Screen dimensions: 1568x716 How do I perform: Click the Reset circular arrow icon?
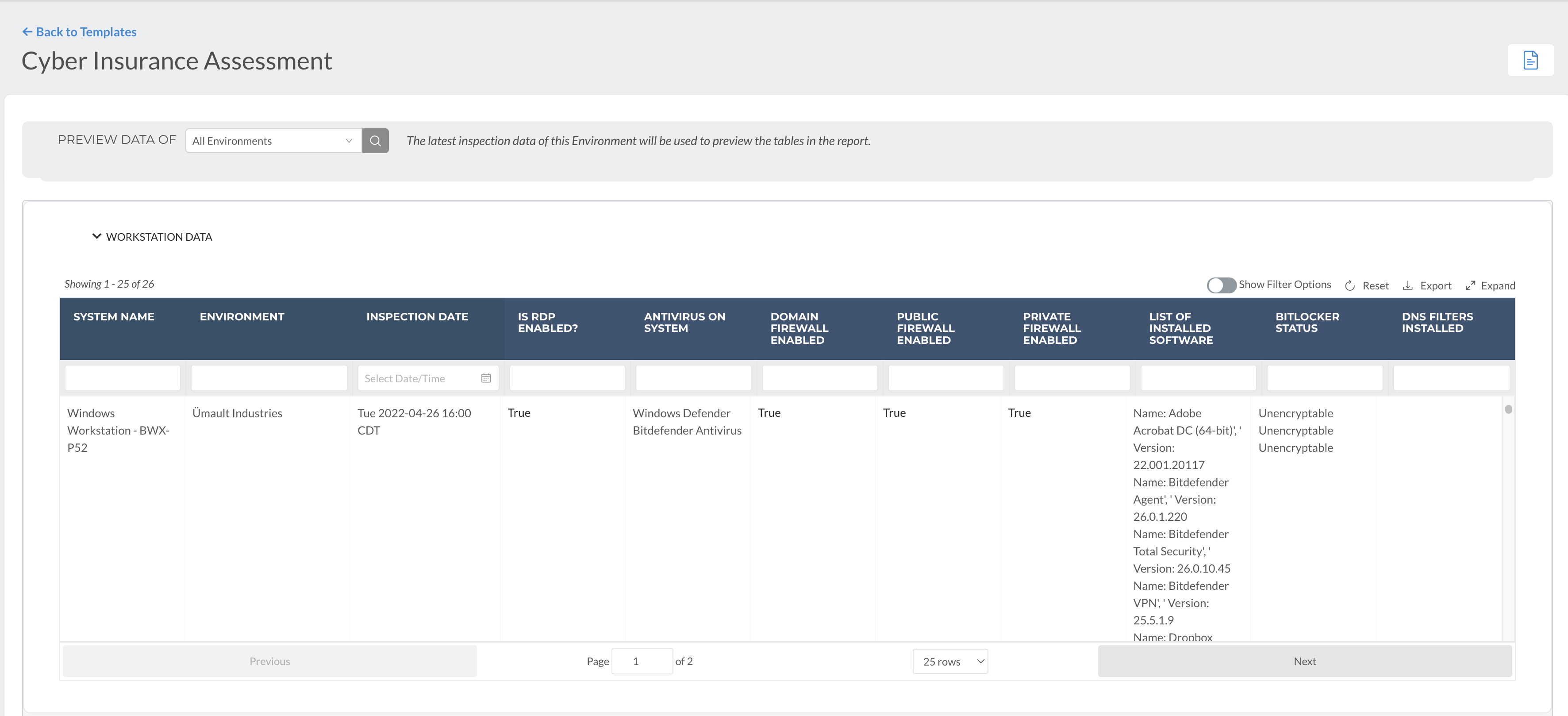pyautogui.click(x=1349, y=285)
